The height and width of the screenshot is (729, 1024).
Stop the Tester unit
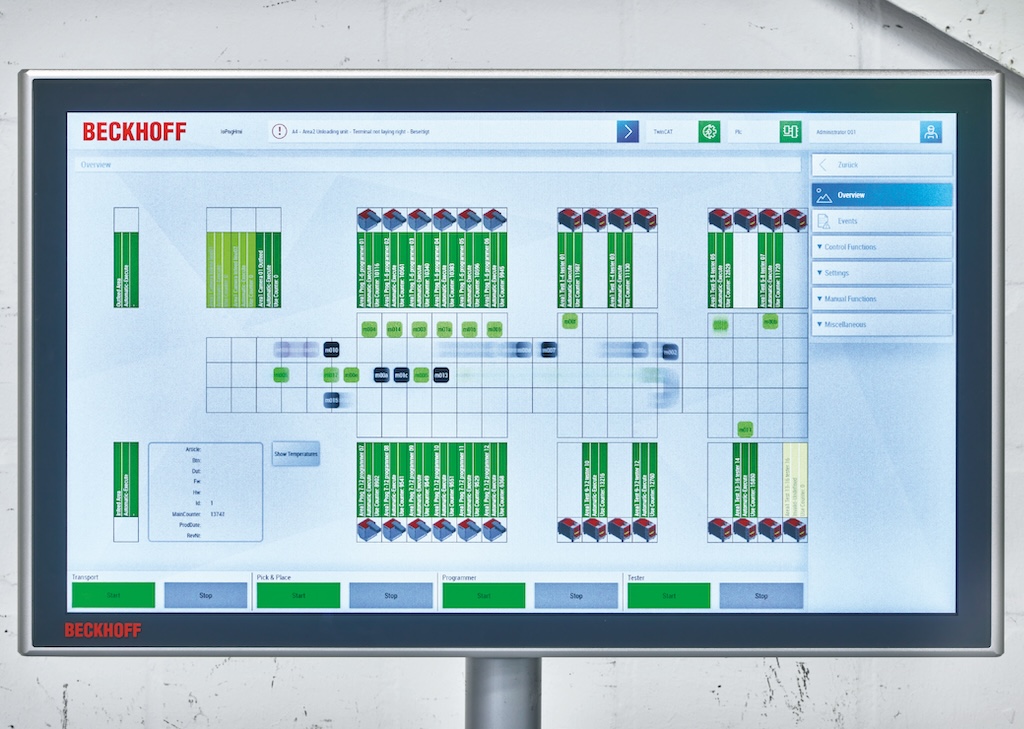tap(761, 595)
